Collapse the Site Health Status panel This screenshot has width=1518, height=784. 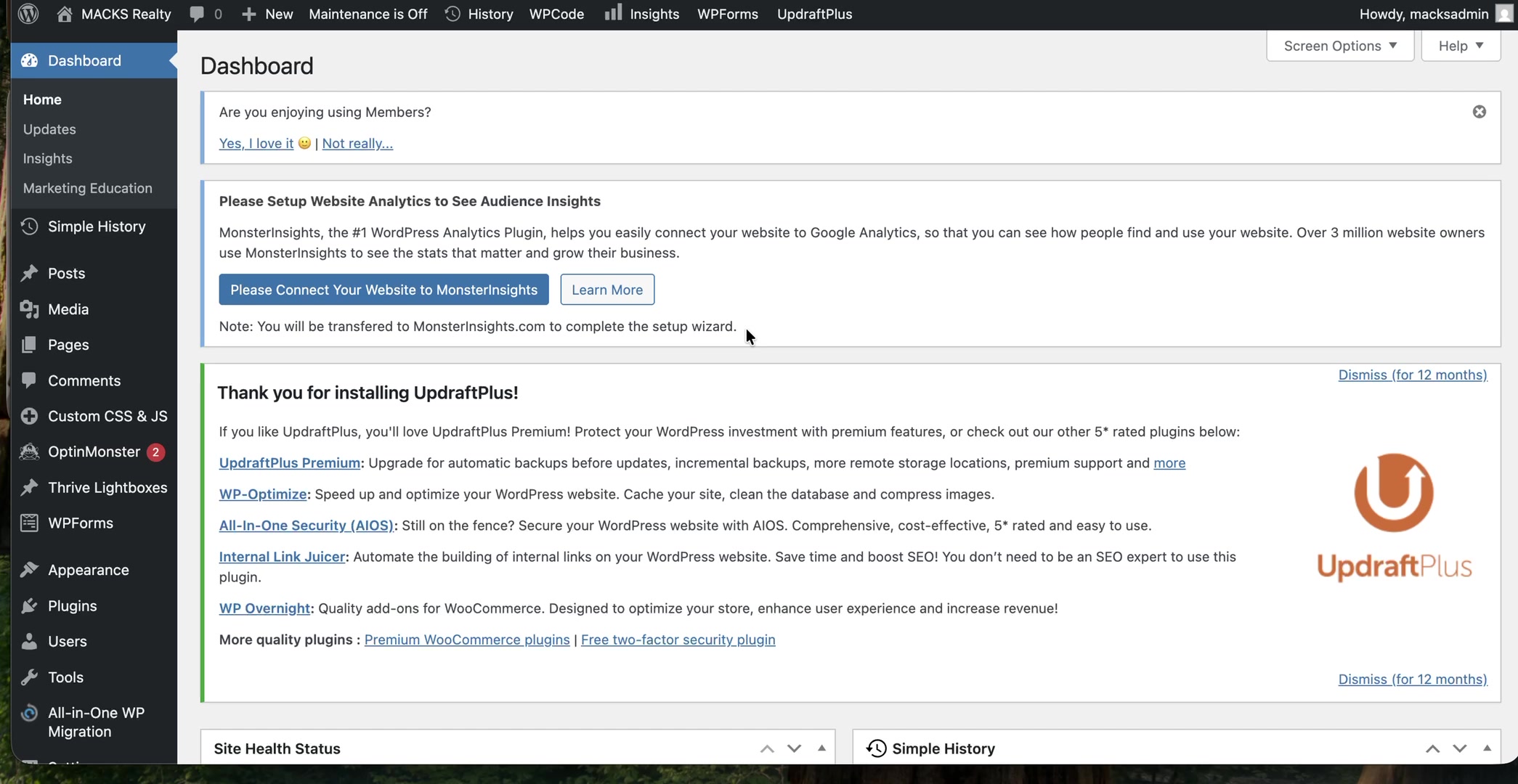pyautogui.click(x=821, y=748)
